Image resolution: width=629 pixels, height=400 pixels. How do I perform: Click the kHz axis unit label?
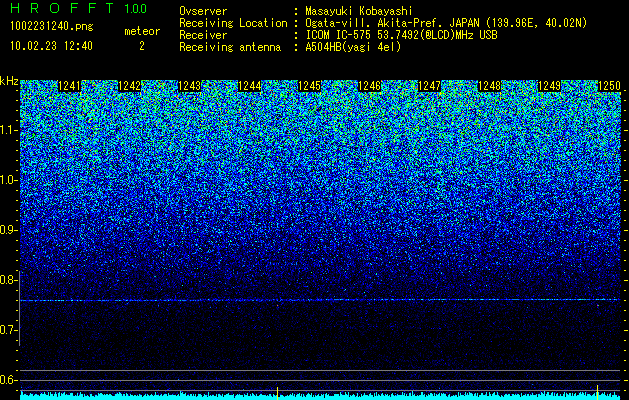click(9, 81)
